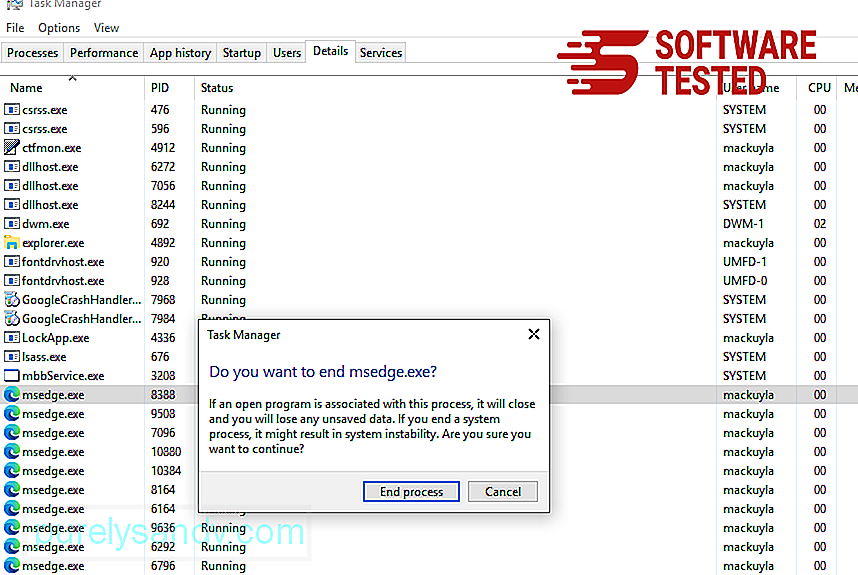Screen dimensions: 858x575
Task: Click GoogleCrashHandler icon for PID 7968
Action: click(11, 300)
